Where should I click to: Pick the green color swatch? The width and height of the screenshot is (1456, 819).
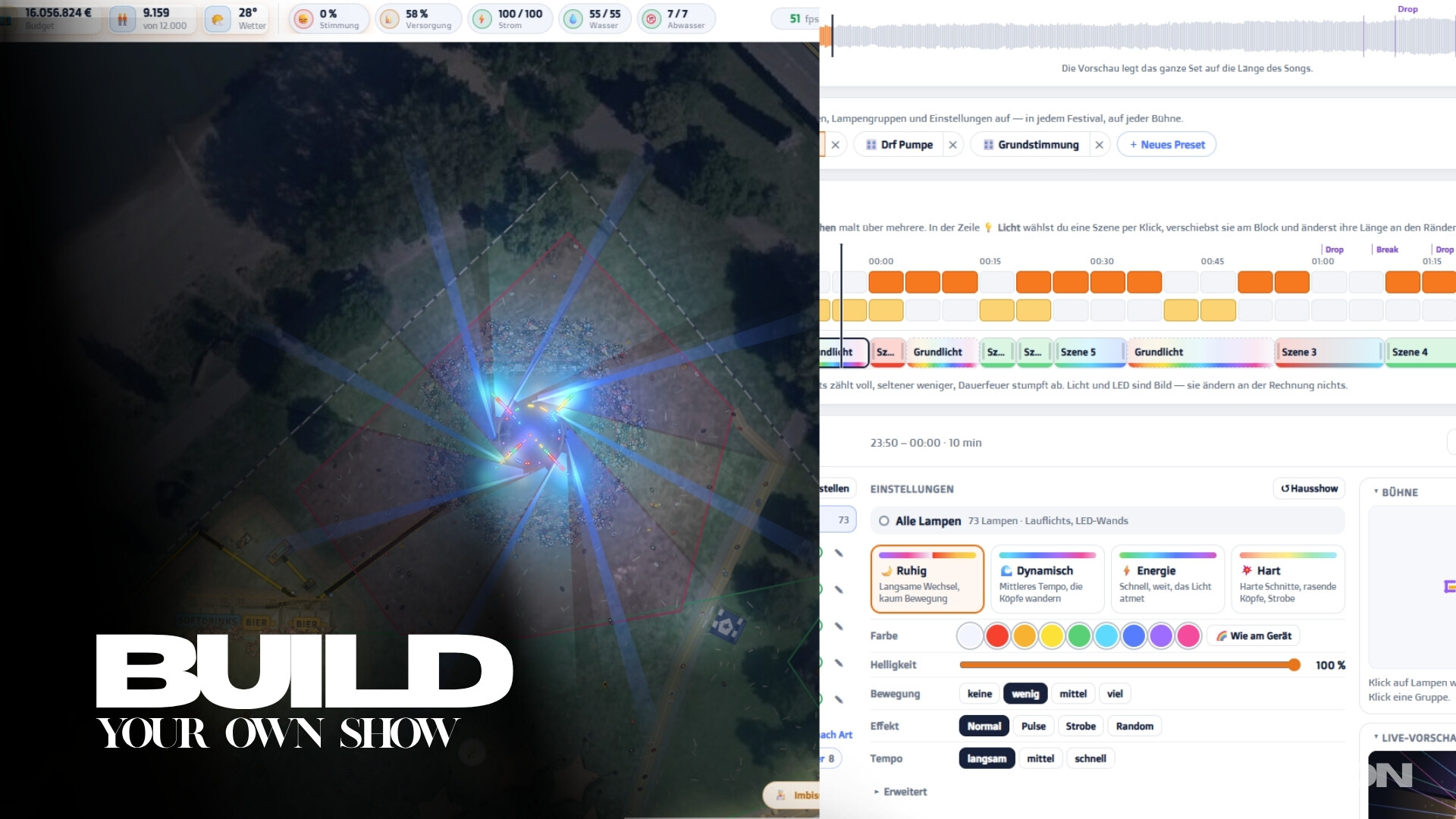1079,635
